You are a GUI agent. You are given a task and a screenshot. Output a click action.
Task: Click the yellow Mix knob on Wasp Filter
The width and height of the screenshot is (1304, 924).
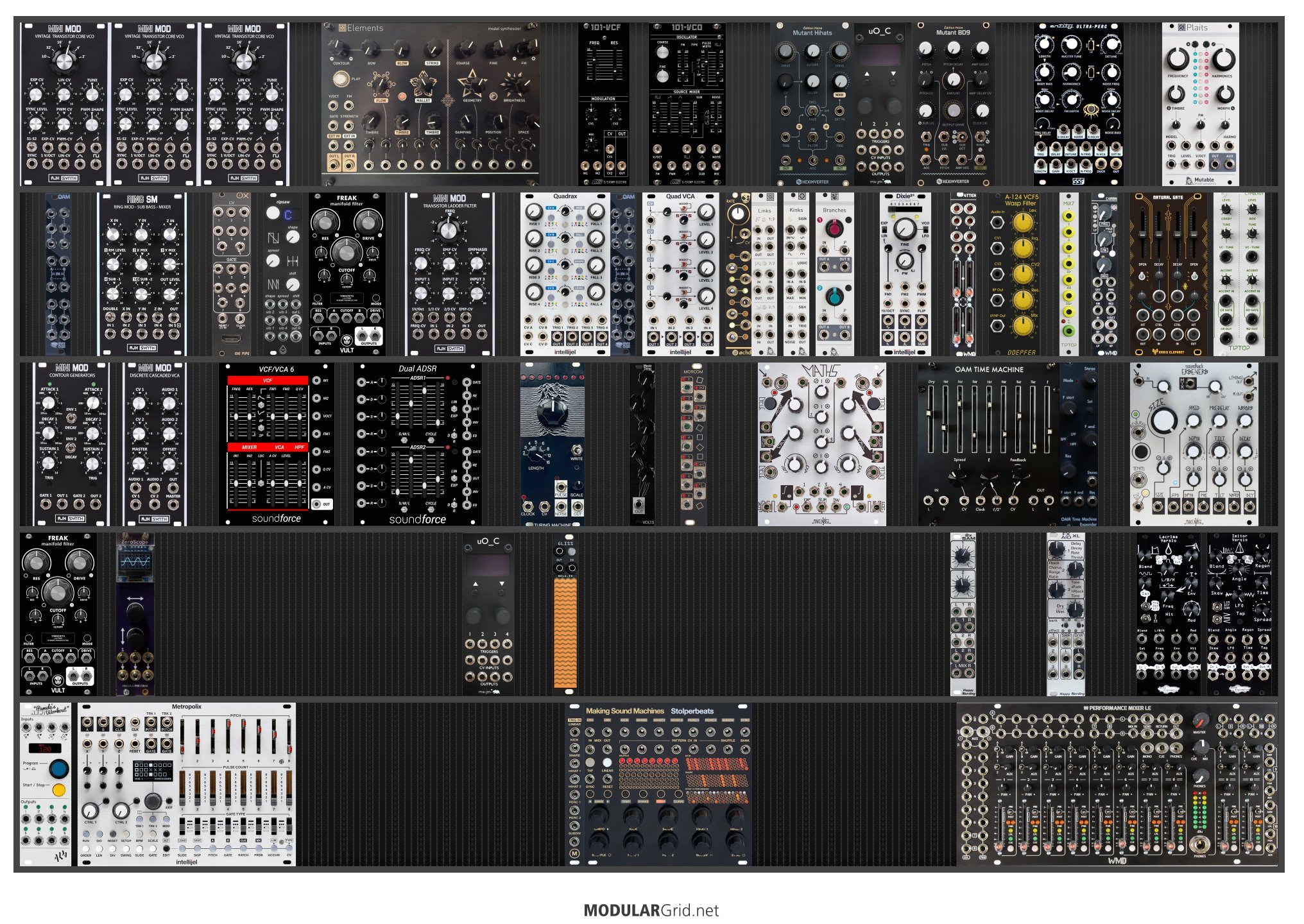click(1022, 326)
